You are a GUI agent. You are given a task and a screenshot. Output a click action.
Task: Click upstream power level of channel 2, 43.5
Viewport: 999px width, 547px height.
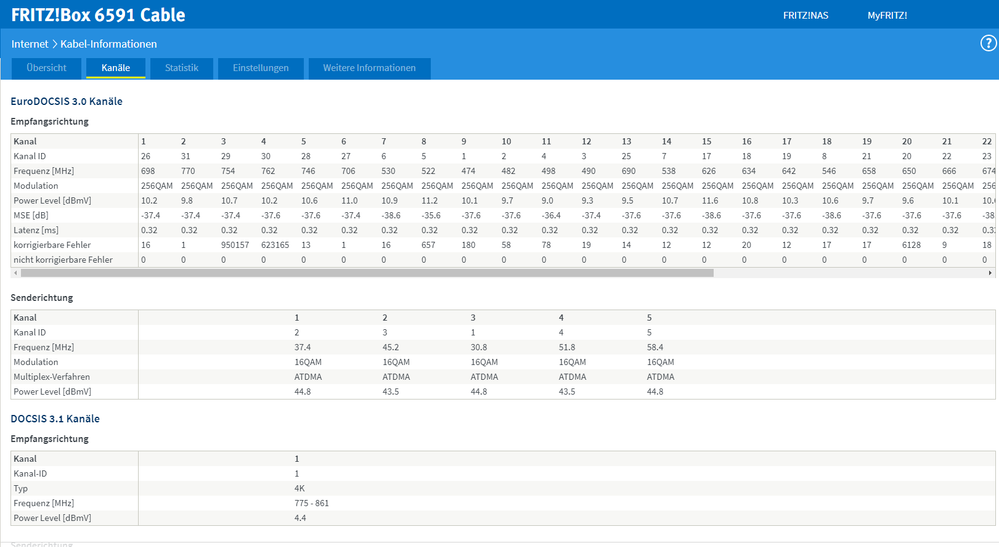(391, 392)
